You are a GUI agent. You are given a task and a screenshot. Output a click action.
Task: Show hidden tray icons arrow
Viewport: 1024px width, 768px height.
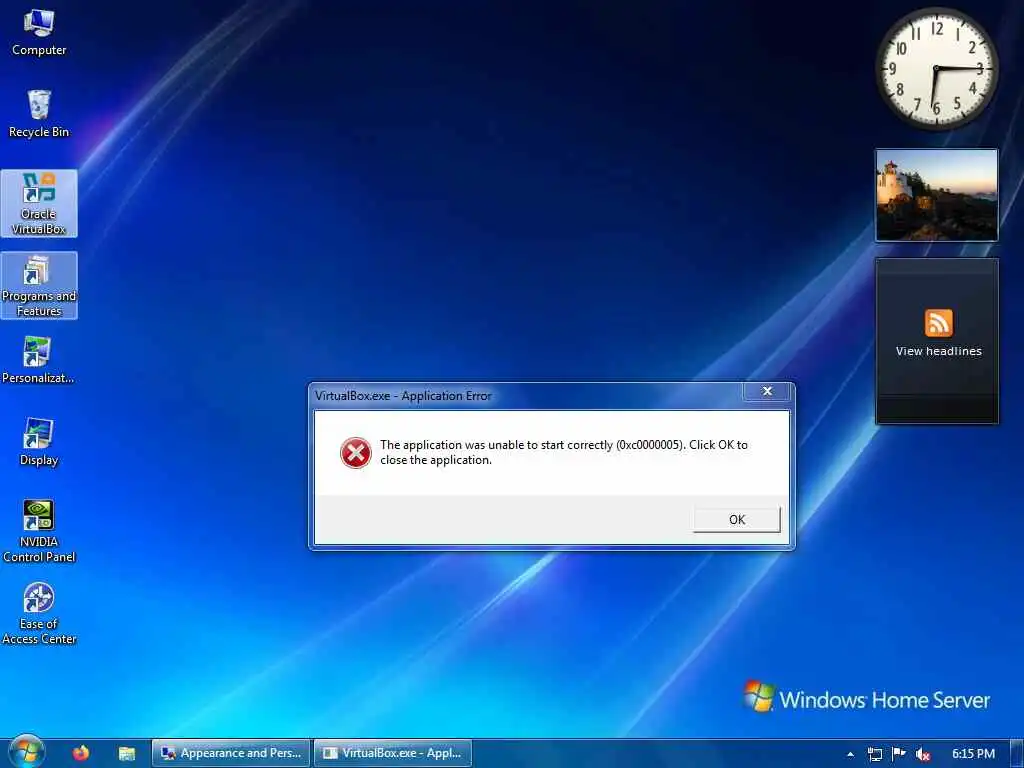click(850, 754)
